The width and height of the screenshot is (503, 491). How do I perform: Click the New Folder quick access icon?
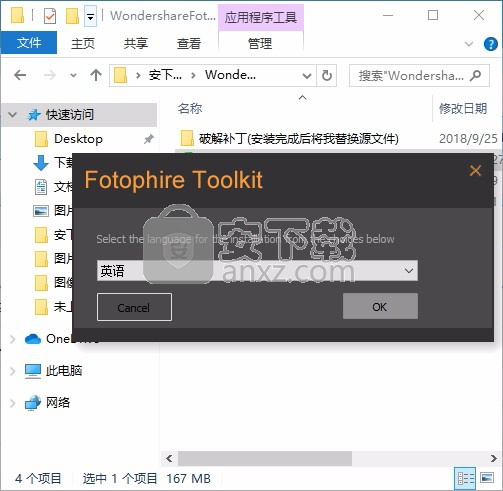pyautogui.click(x=72, y=16)
